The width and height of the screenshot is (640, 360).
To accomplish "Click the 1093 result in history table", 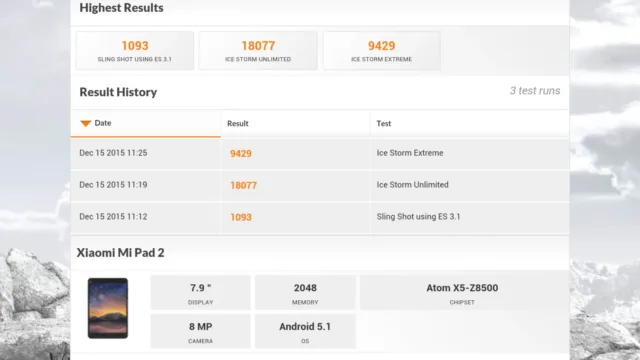I will tap(241, 217).
